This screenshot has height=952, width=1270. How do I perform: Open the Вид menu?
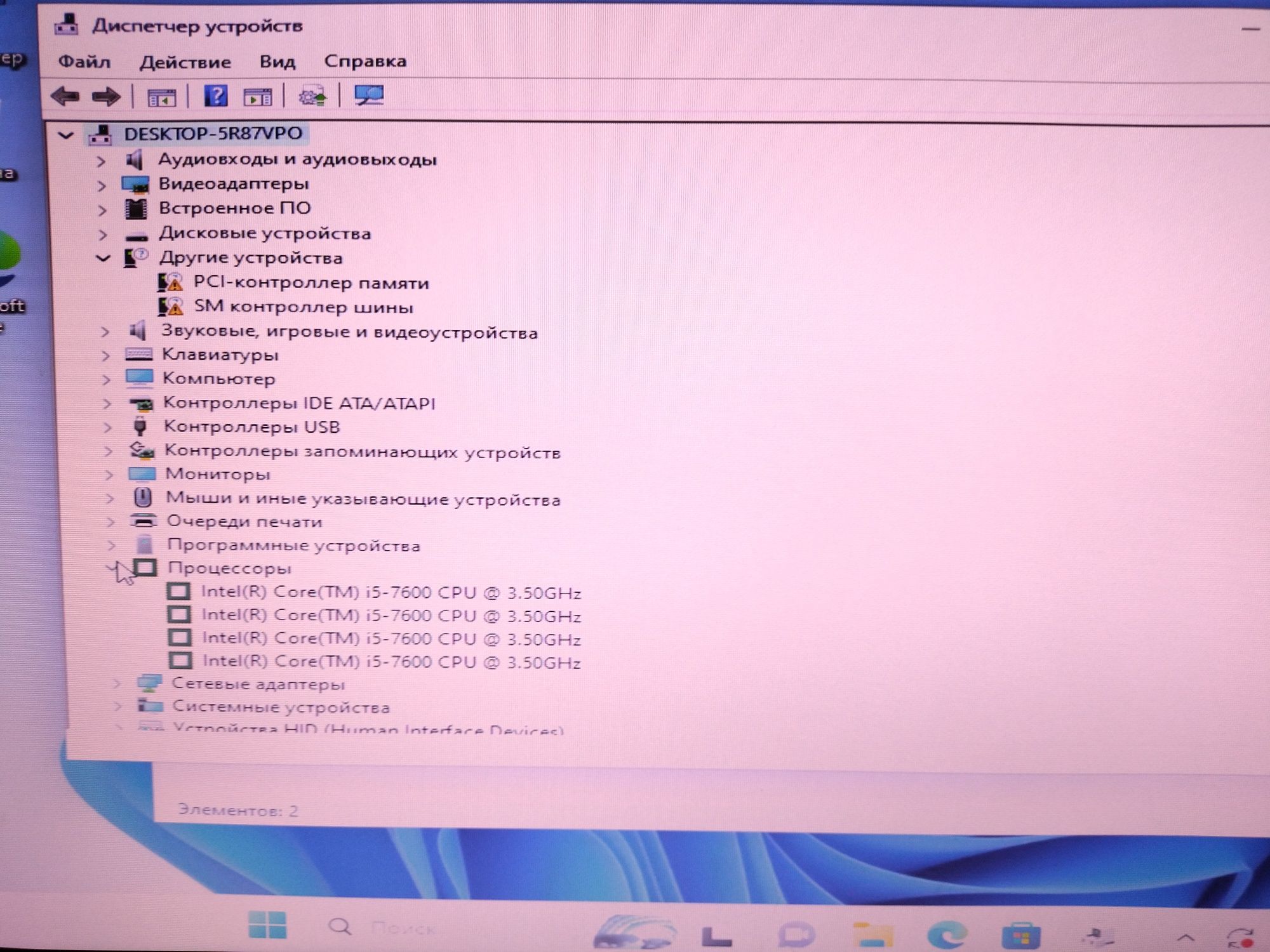coord(277,62)
